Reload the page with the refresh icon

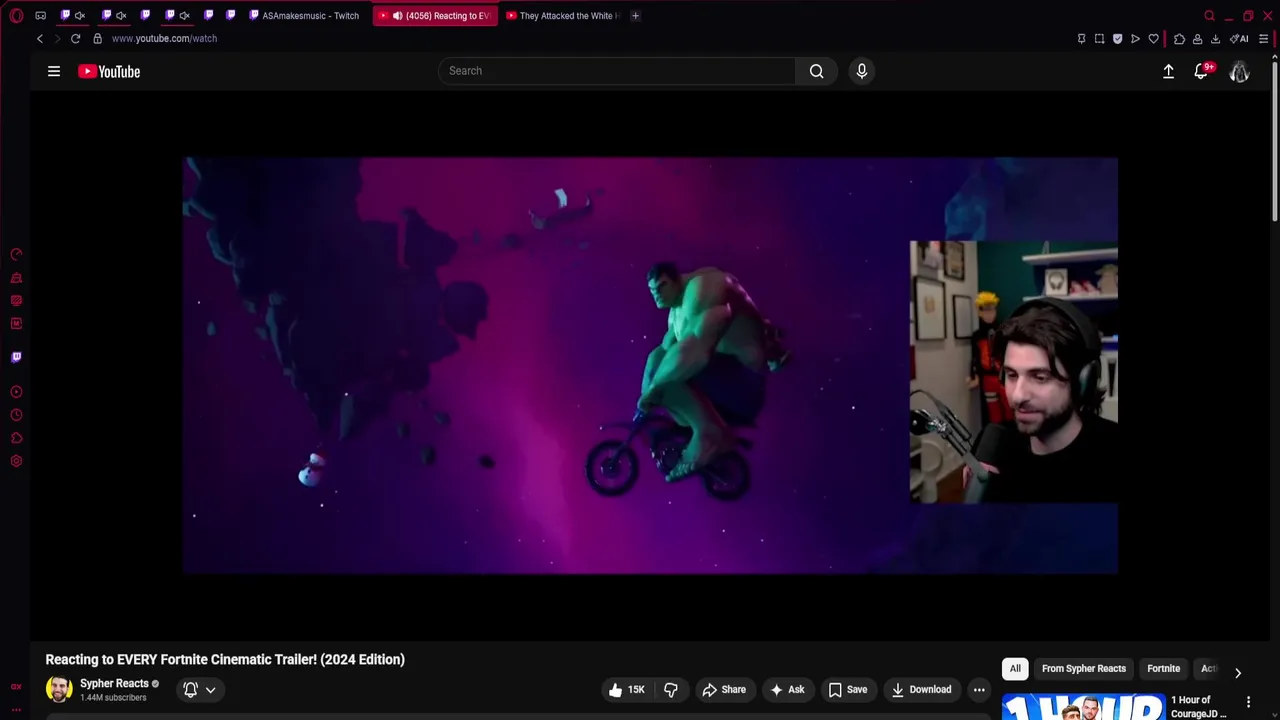(x=75, y=38)
